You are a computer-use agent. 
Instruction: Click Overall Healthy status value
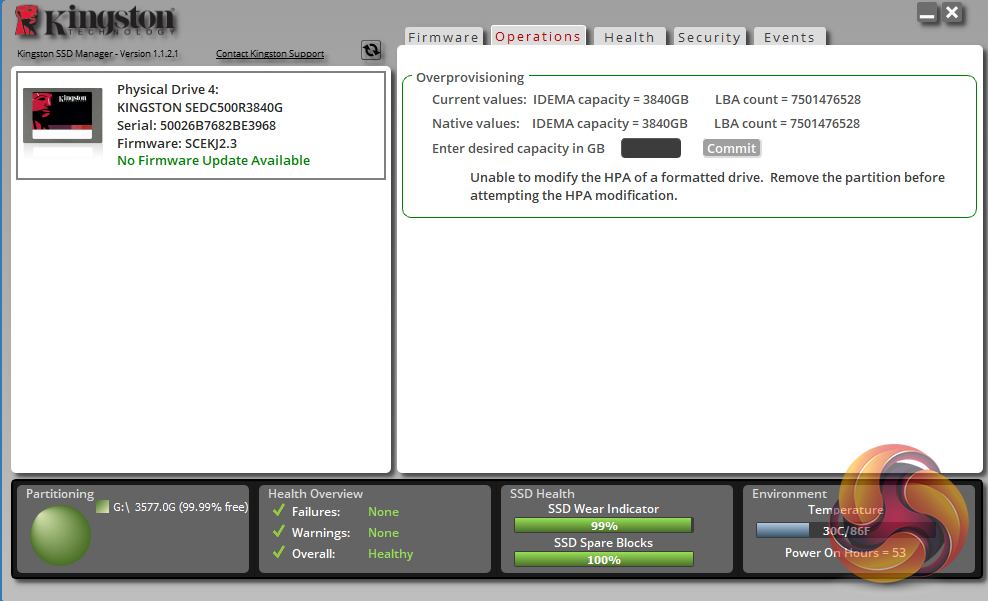(391, 554)
